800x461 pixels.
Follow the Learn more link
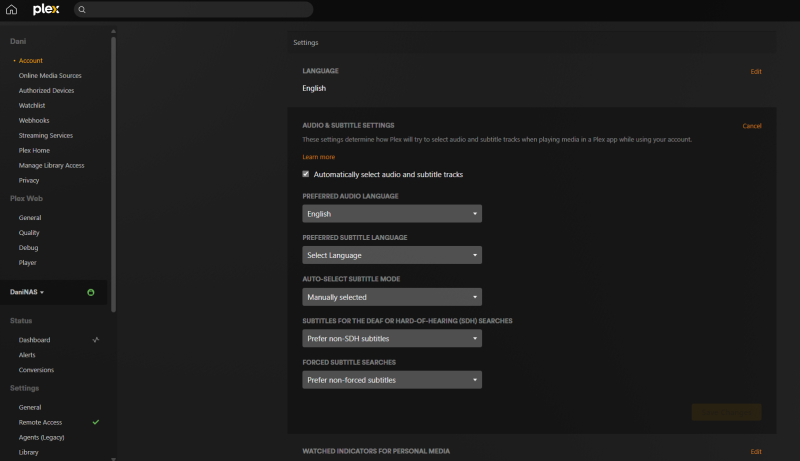(x=318, y=157)
